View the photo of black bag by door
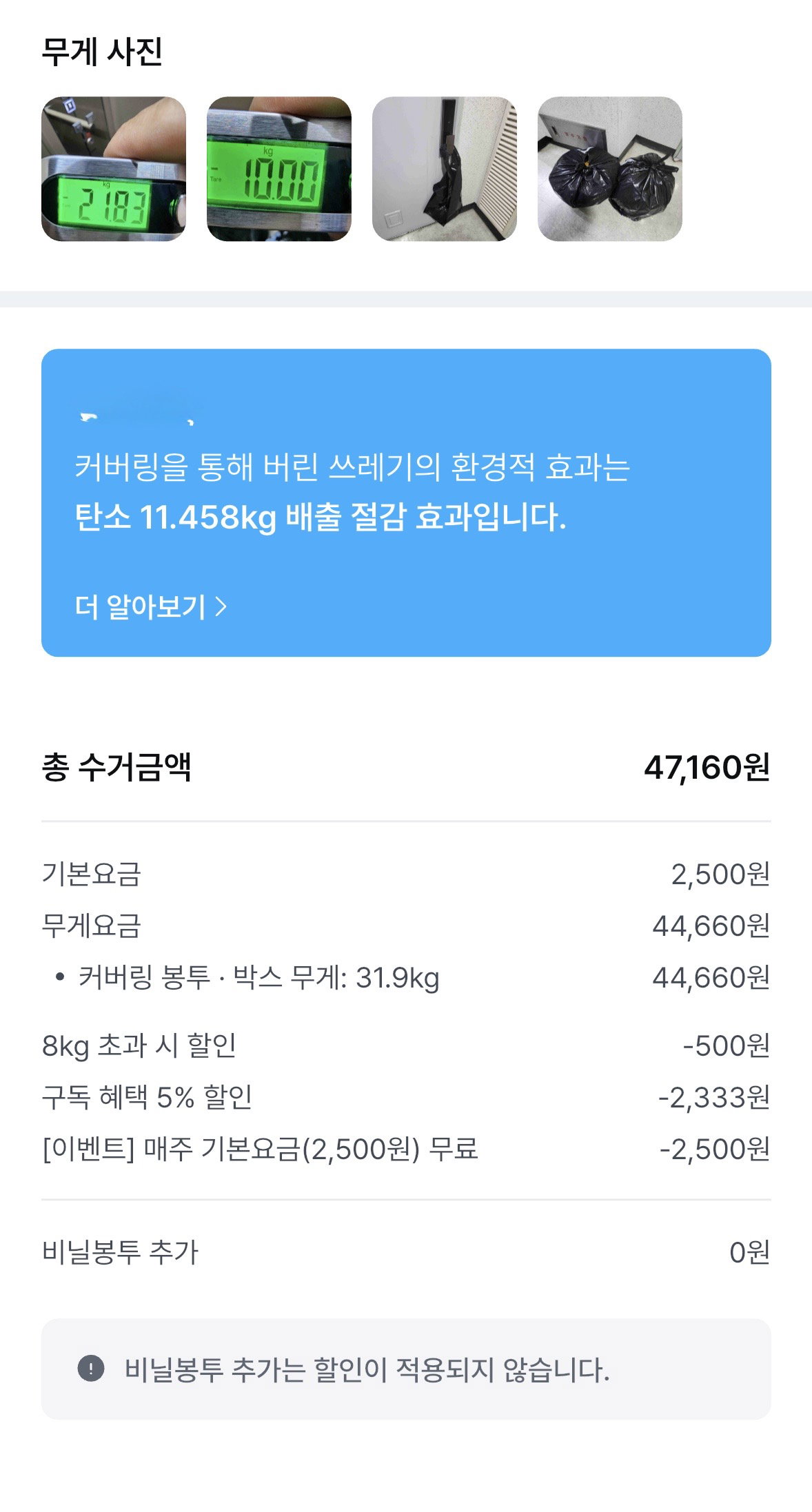The height and width of the screenshot is (1512, 812). click(x=445, y=169)
